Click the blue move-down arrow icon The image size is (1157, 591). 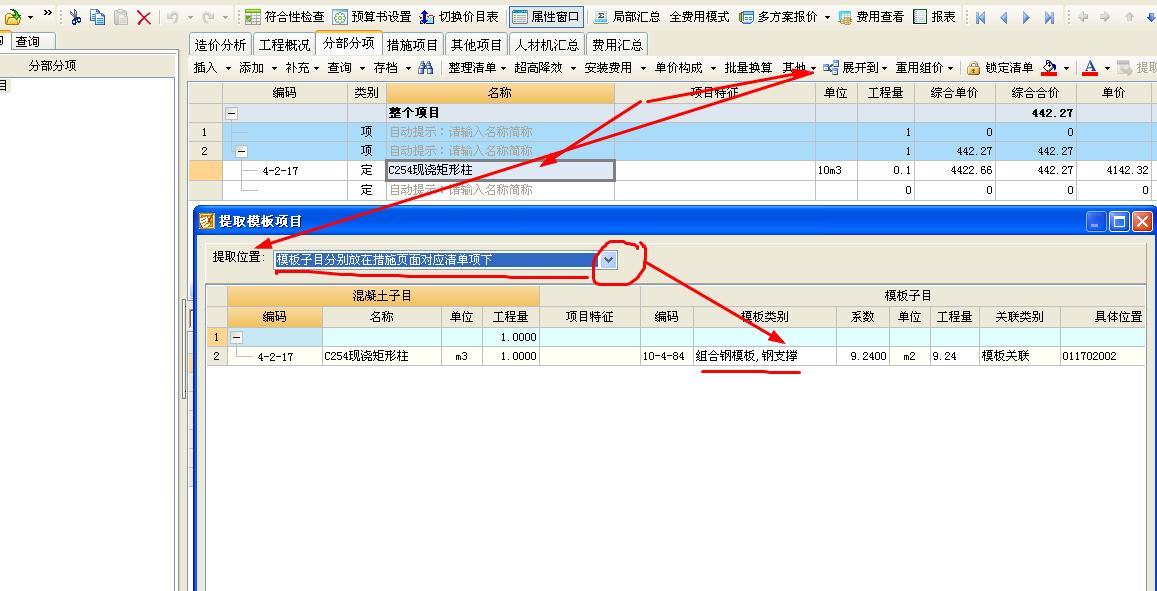click(1150, 18)
